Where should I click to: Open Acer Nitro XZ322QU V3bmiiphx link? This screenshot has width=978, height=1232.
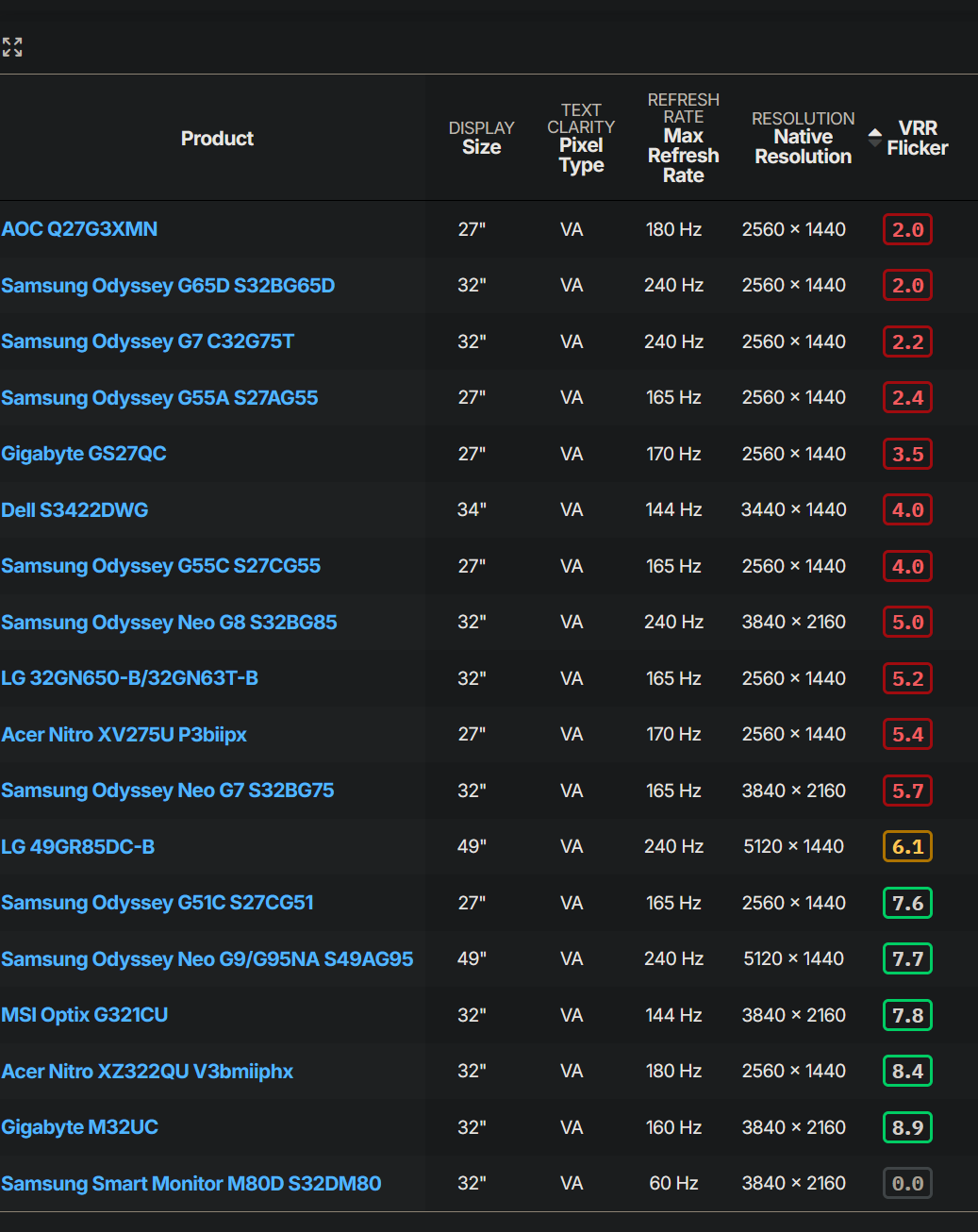pos(147,1072)
